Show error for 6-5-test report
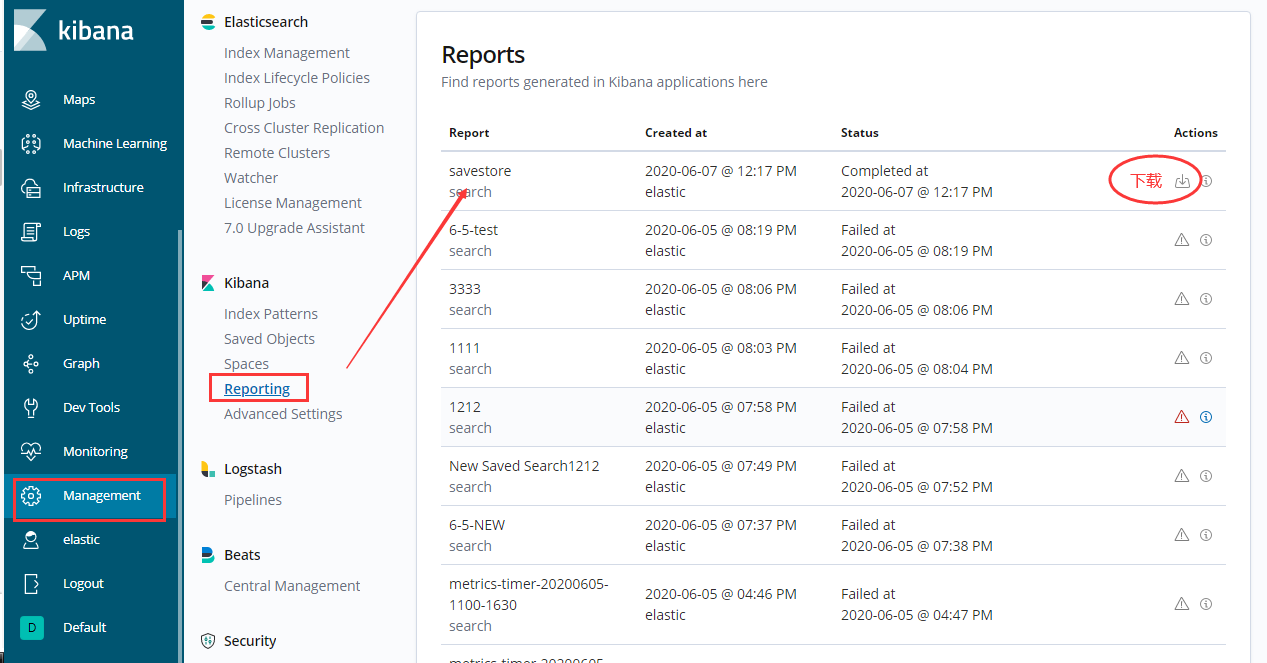 (x=1181, y=240)
